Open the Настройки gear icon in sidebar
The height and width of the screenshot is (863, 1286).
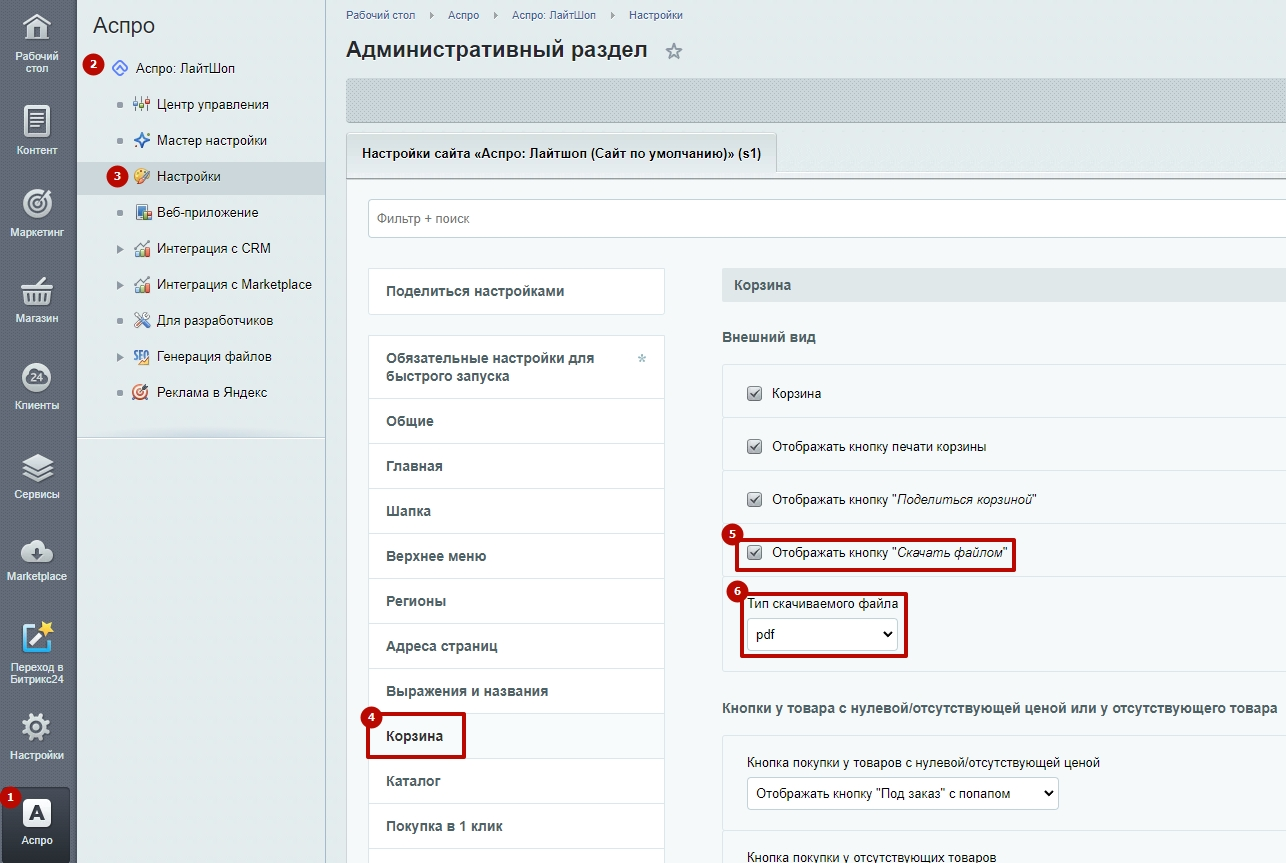(37, 727)
